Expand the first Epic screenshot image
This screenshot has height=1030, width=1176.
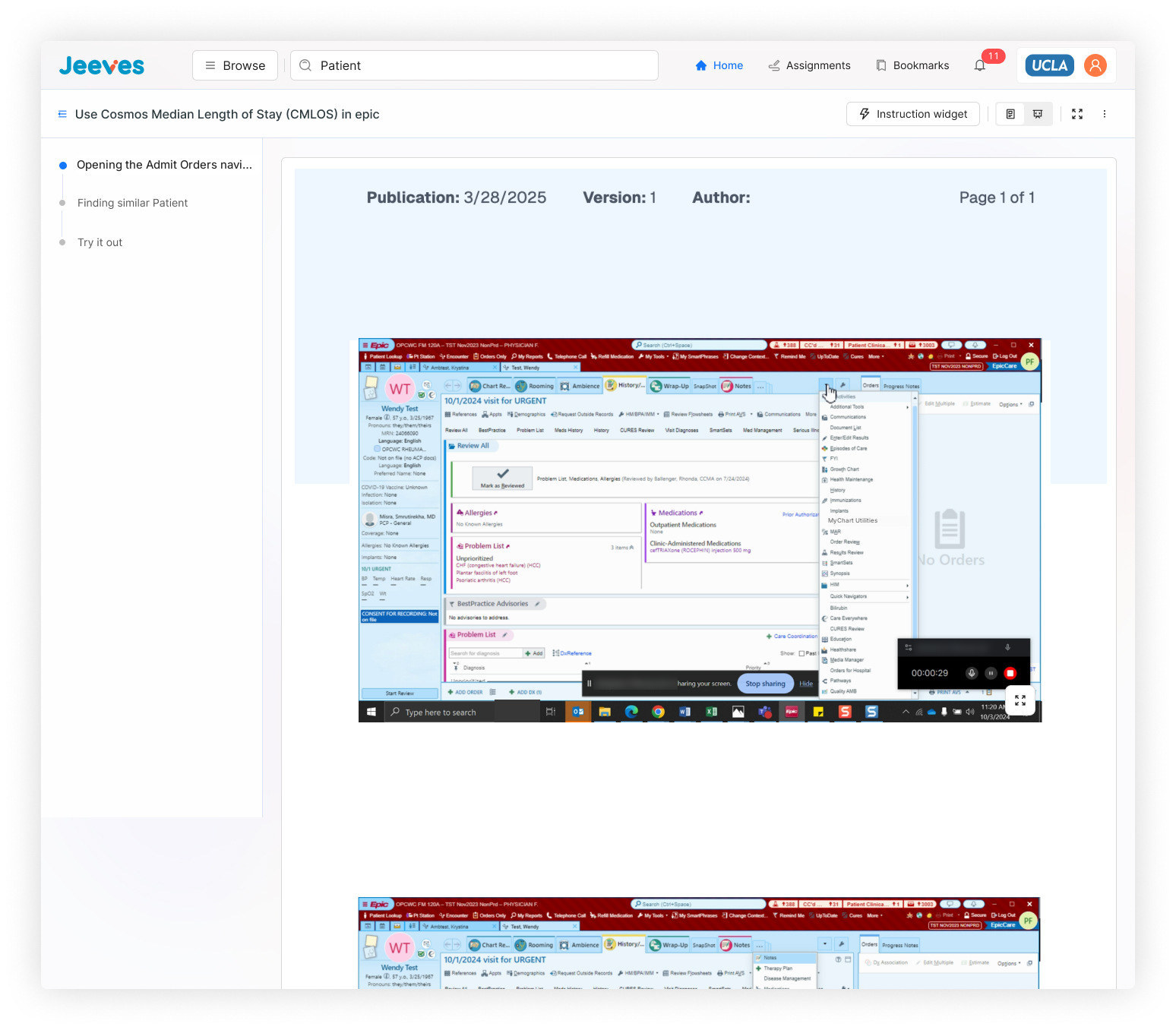1020,700
